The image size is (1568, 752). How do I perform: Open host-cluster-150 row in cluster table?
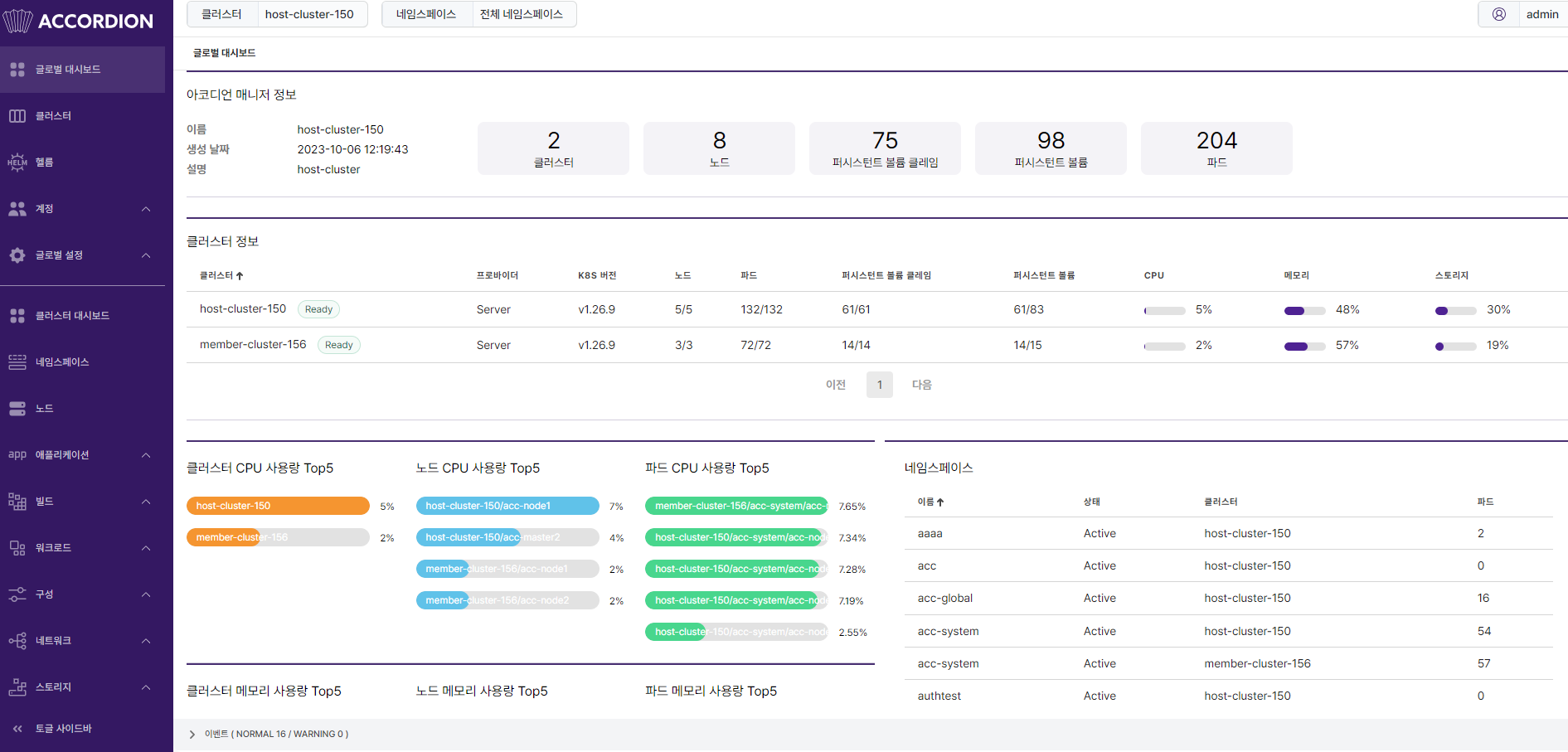point(876,309)
